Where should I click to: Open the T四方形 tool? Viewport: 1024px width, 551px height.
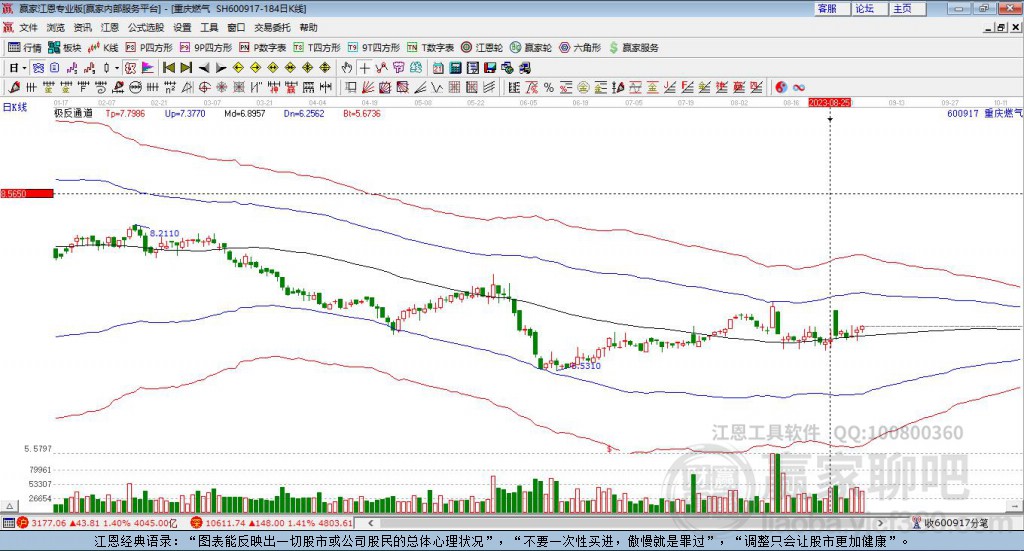click(x=317, y=48)
